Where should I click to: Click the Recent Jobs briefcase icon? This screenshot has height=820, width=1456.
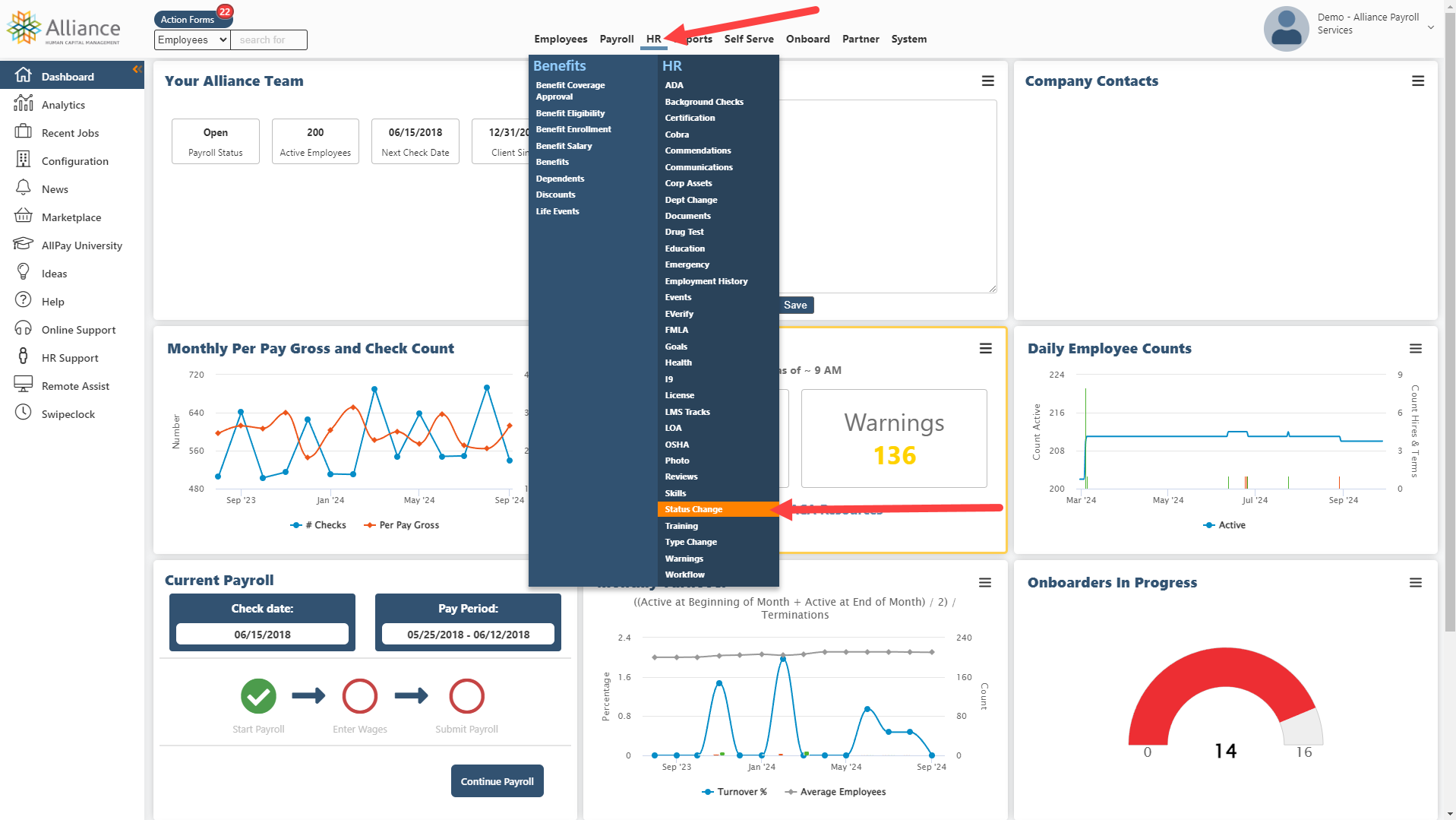point(24,131)
